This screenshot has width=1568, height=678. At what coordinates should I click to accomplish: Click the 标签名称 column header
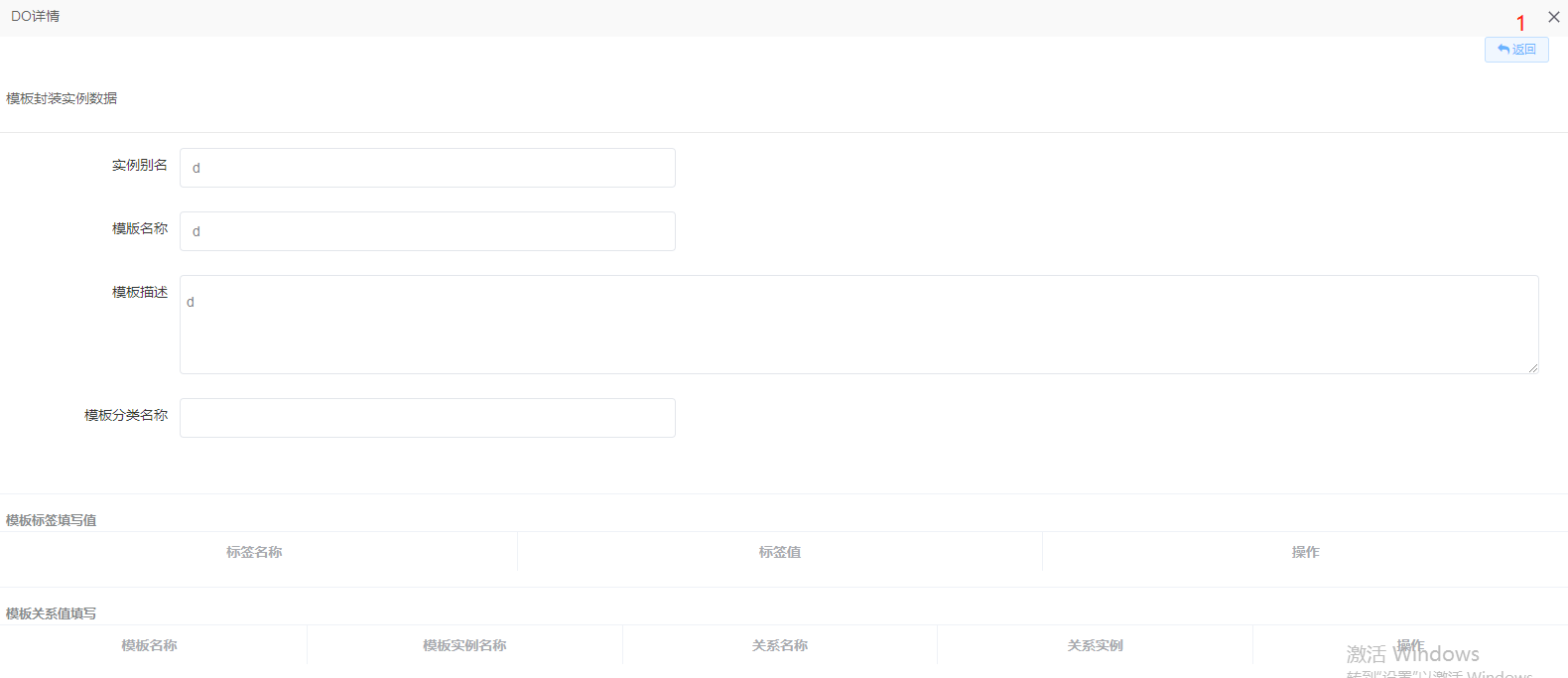coord(254,552)
